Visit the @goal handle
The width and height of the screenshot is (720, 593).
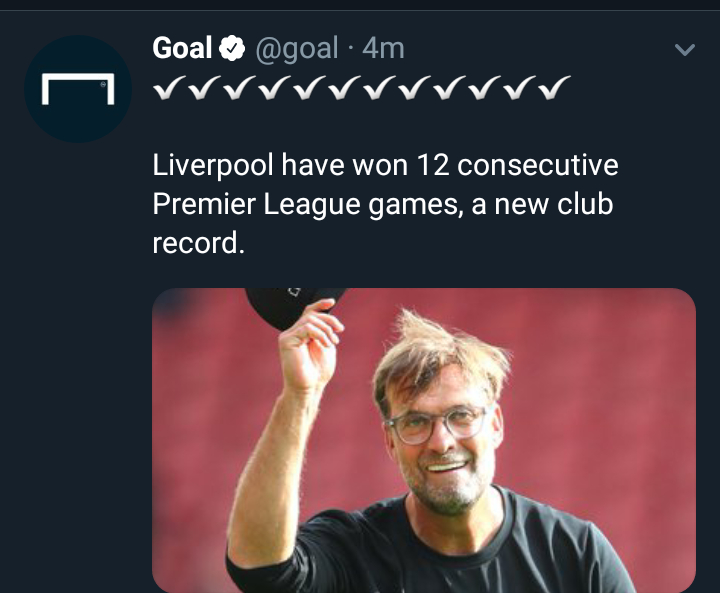coord(297,48)
